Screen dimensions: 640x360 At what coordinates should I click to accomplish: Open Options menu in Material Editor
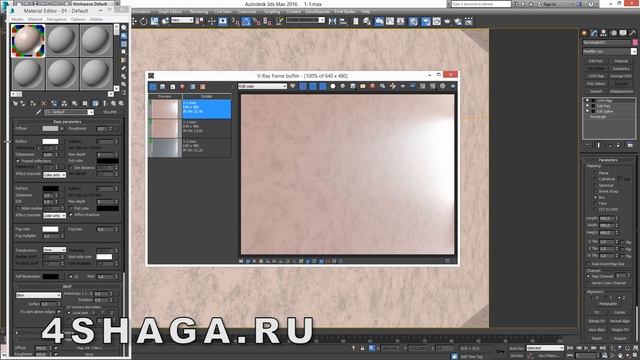pos(78,19)
